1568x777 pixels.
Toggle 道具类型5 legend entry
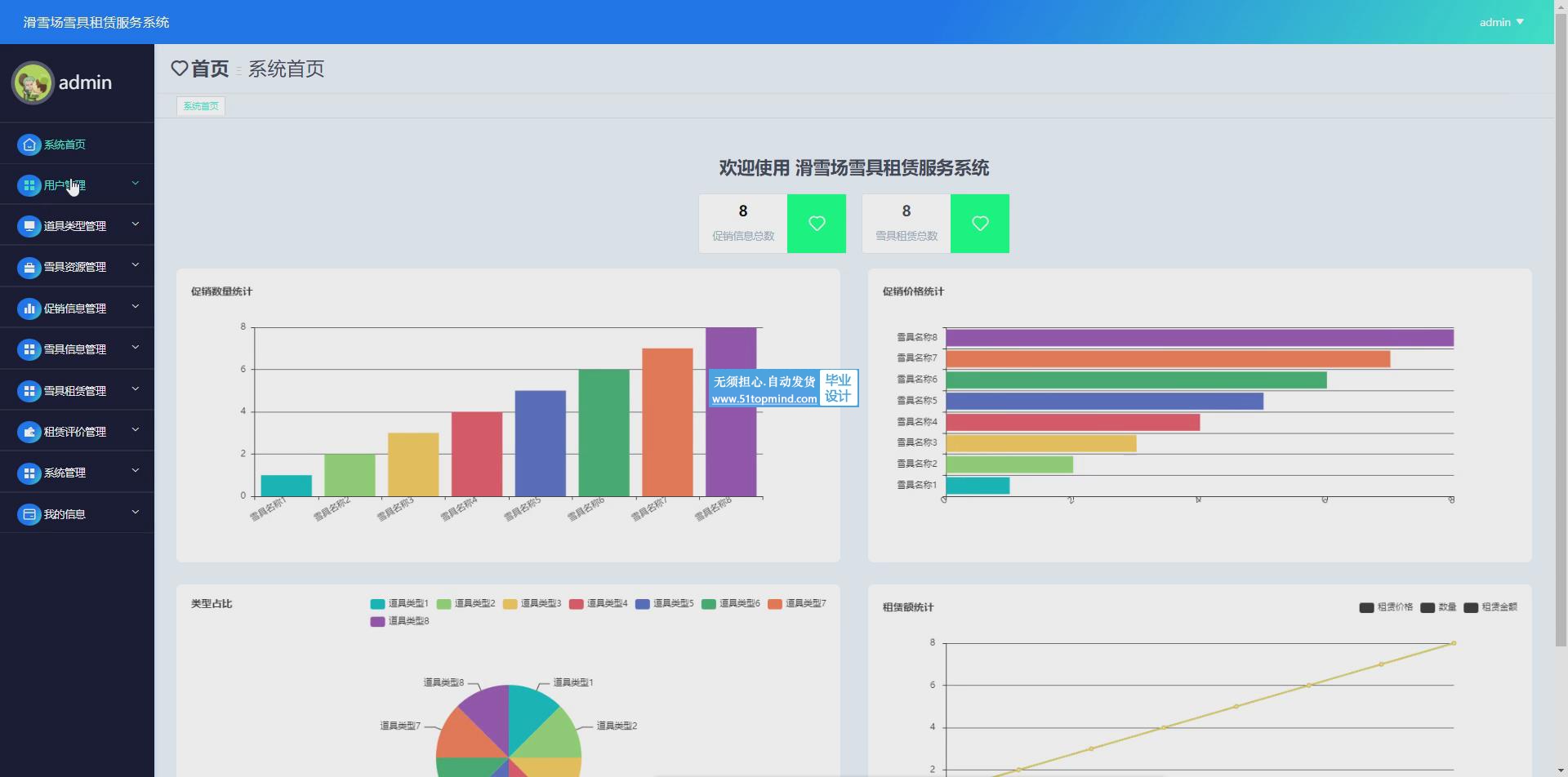click(664, 604)
